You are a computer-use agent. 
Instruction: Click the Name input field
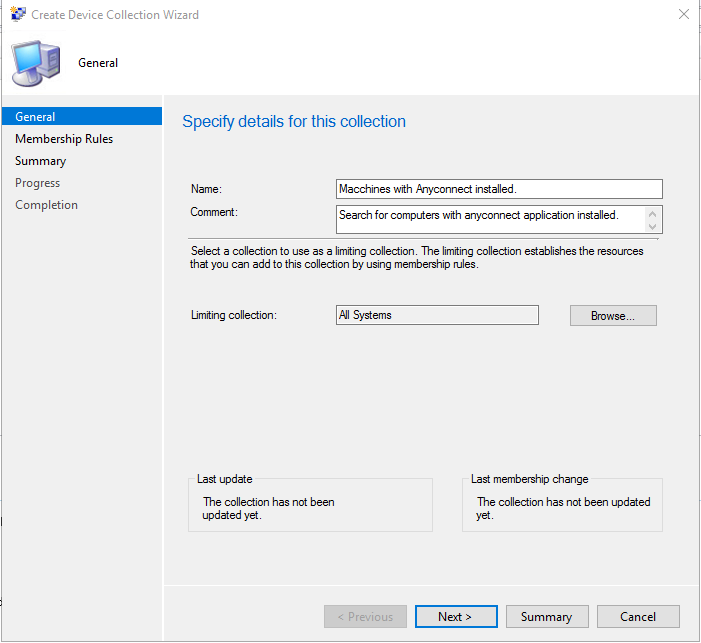499,189
